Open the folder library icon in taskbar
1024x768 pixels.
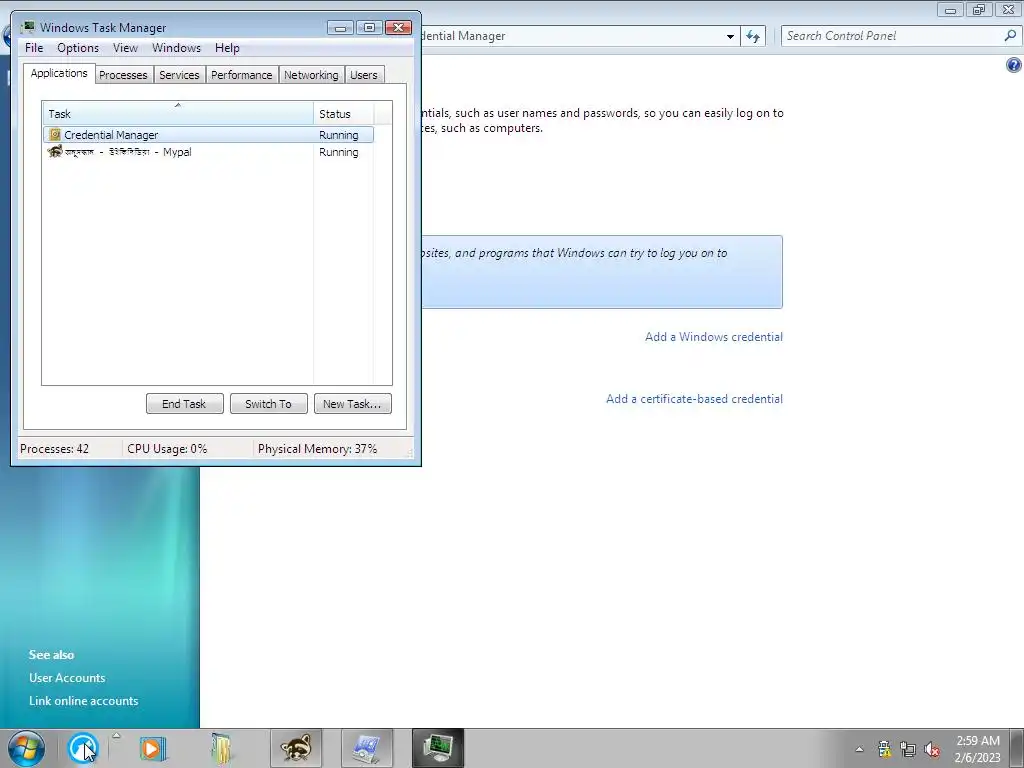coord(222,748)
